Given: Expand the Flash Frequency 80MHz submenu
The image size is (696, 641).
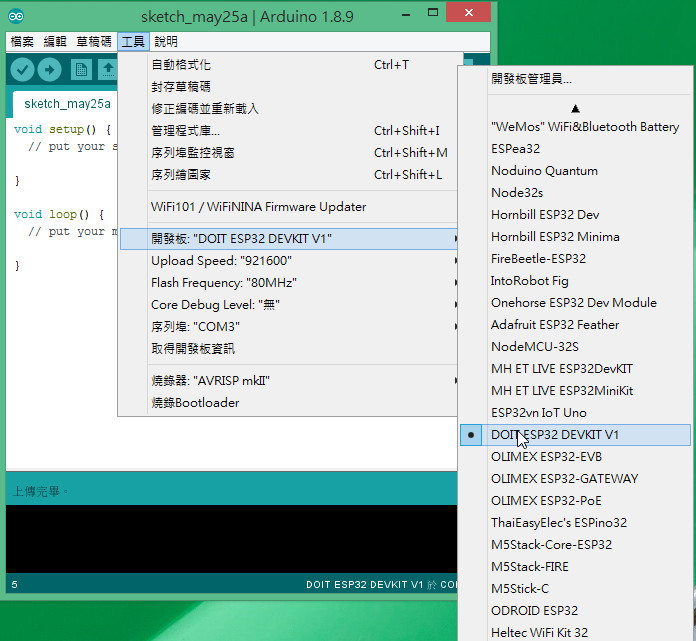Looking at the screenshot, I should pyautogui.click(x=289, y=283).
